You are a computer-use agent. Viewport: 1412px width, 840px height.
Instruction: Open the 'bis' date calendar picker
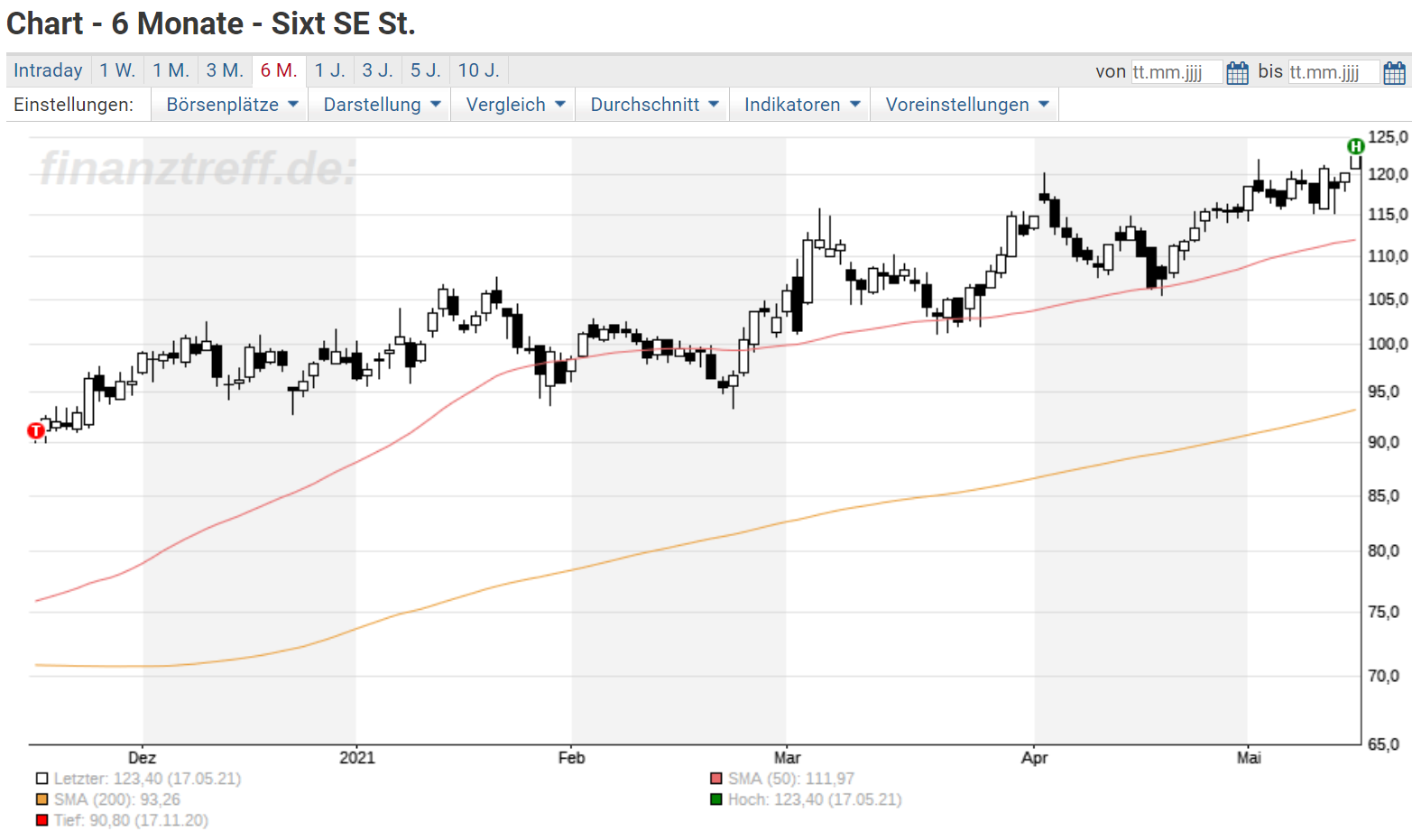(x=1394, y=72)
